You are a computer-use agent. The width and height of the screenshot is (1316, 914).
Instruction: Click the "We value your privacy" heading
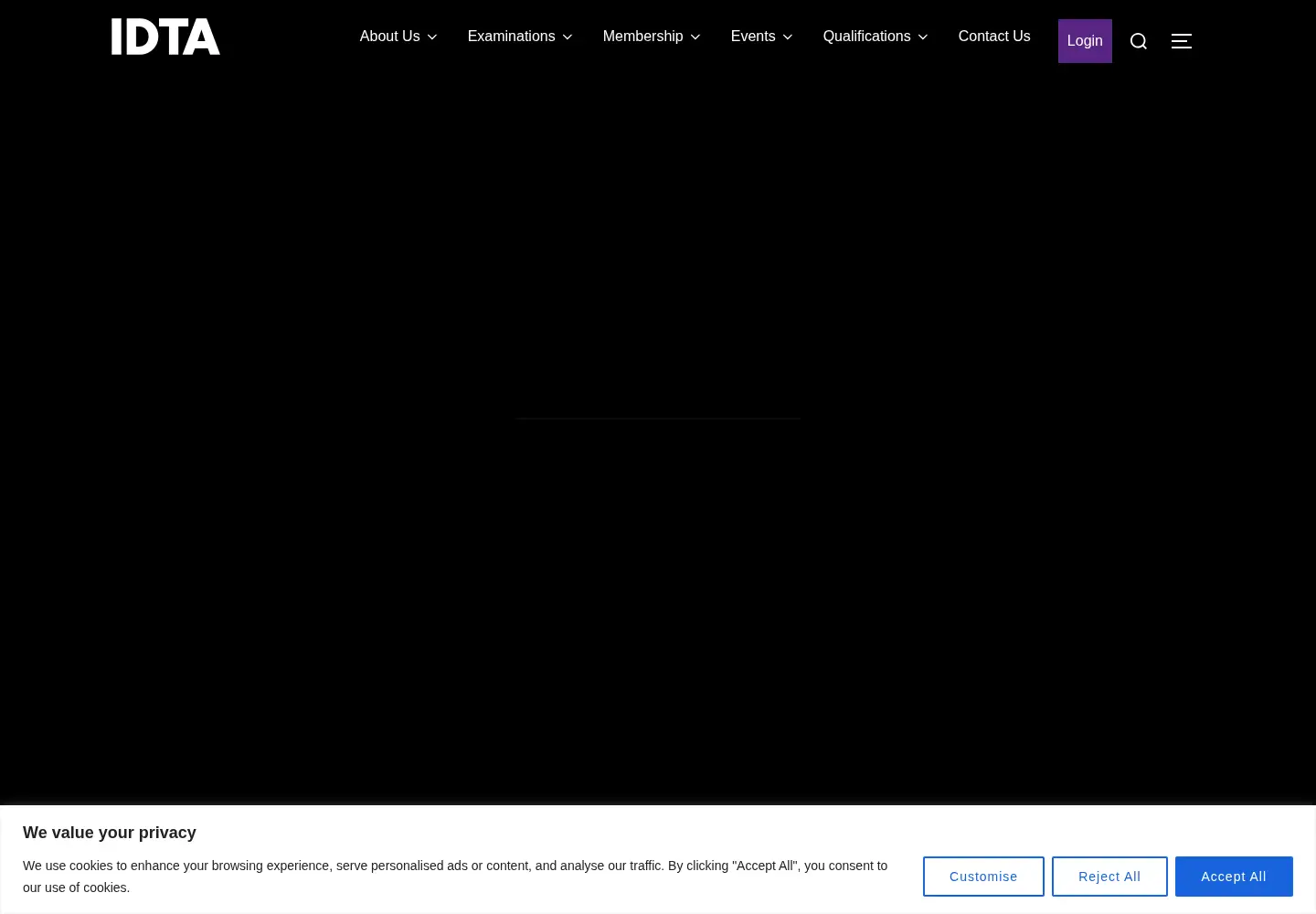pos(110,833)
